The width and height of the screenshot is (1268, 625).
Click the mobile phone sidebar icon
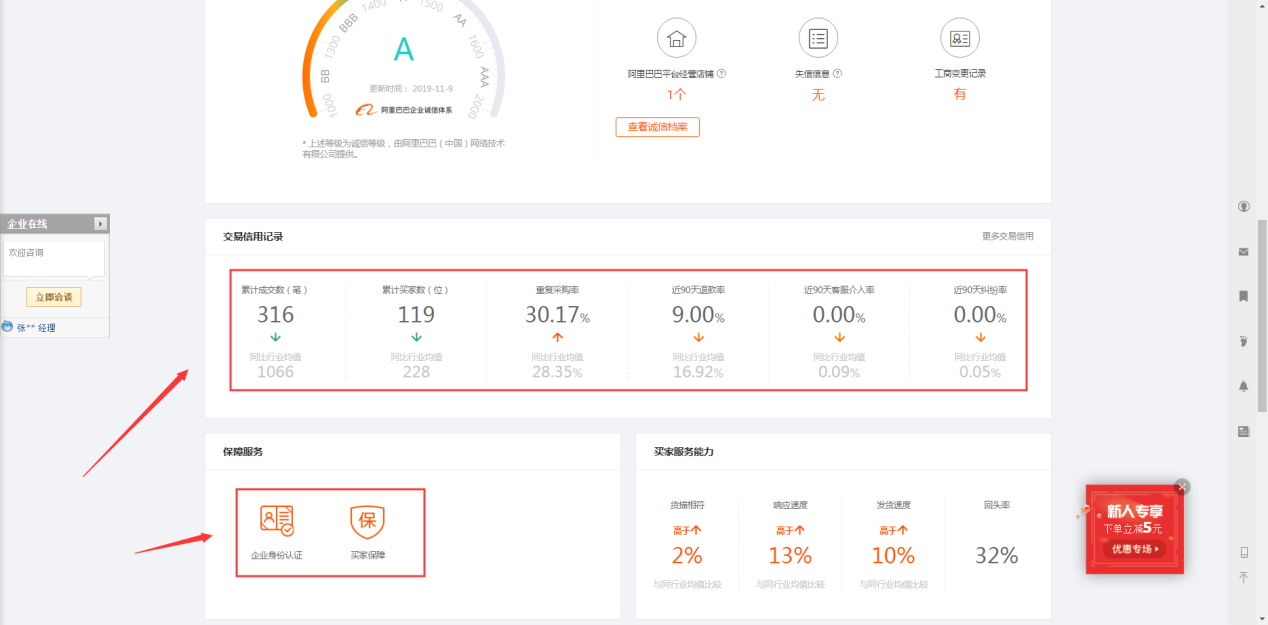point(1244,552)
